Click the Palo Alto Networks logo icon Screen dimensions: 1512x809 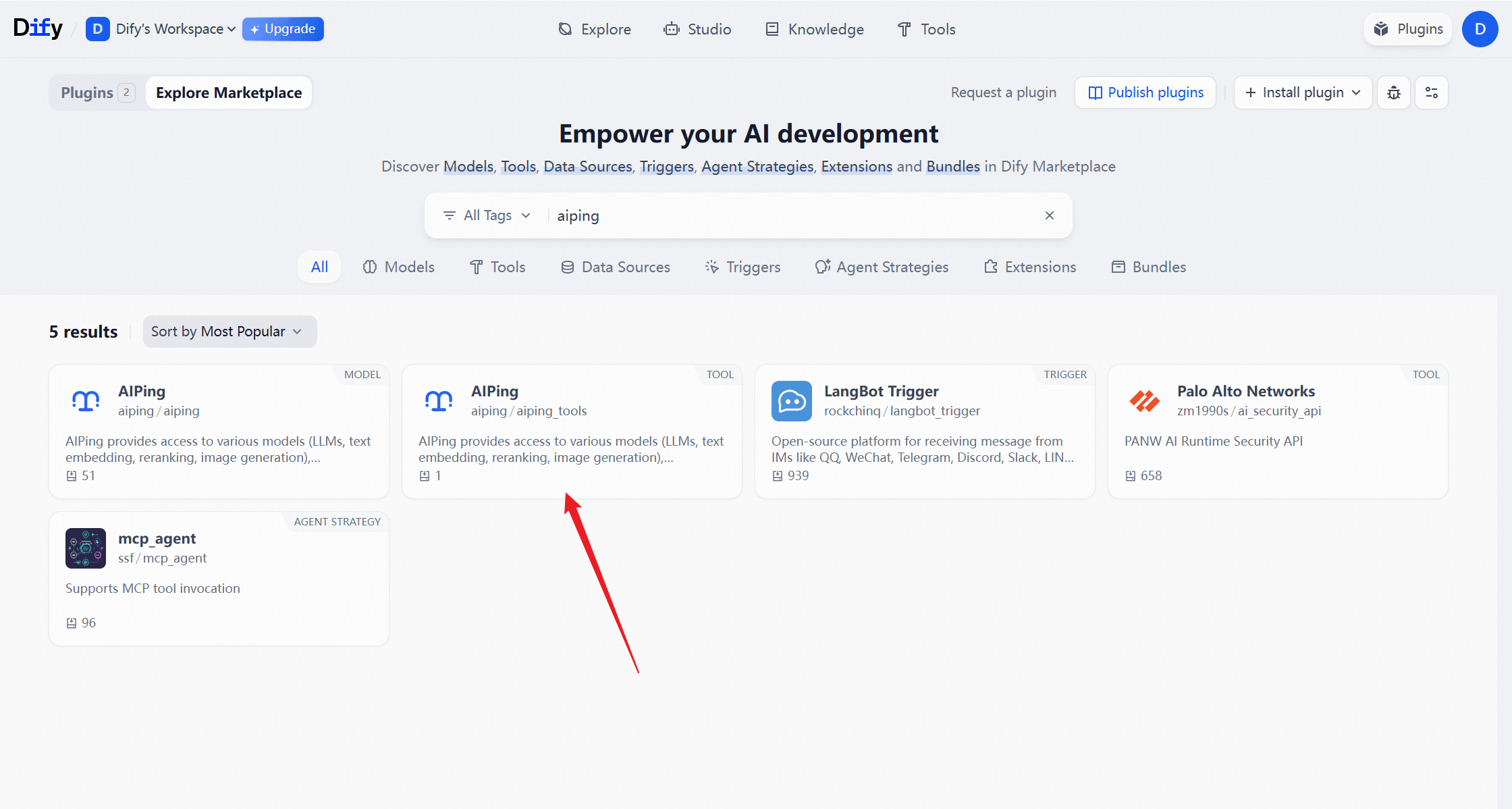click(1144, 401)
